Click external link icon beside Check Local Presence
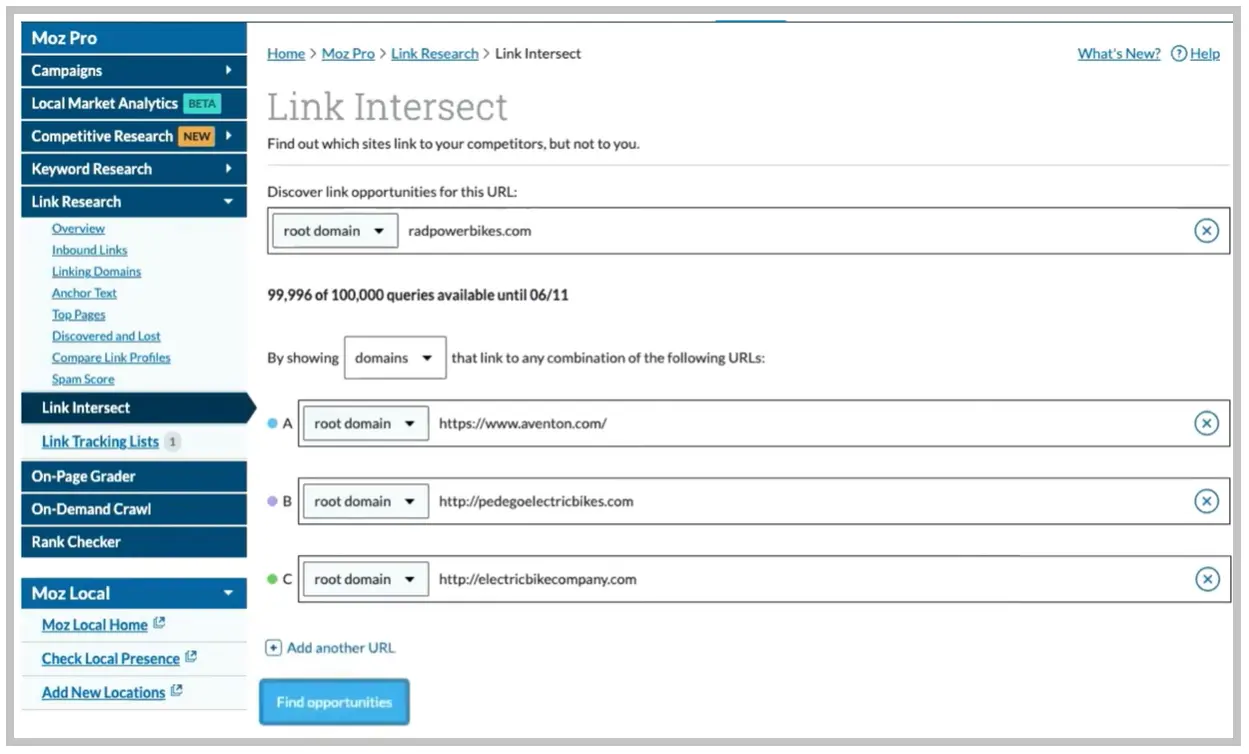This screenshot has width=1249, height=754. [x=191, y=658]
